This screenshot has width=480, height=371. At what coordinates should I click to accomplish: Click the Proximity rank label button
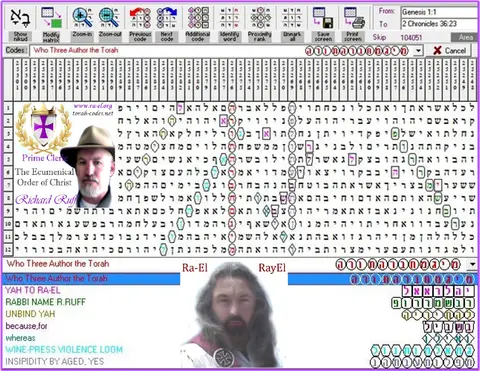tap(260, 36)
